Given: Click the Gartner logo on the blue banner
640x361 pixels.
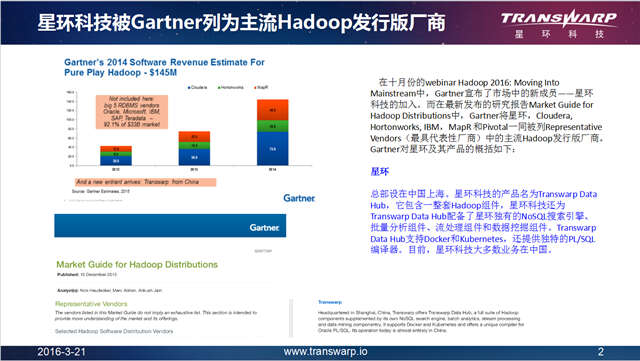Looking at the screenshot, I should [264, 227].
